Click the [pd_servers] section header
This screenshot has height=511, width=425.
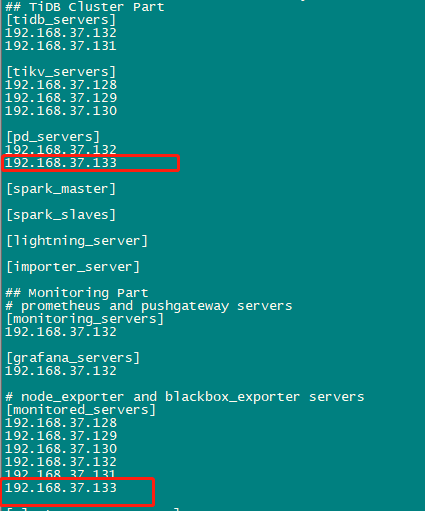(53, 137)
